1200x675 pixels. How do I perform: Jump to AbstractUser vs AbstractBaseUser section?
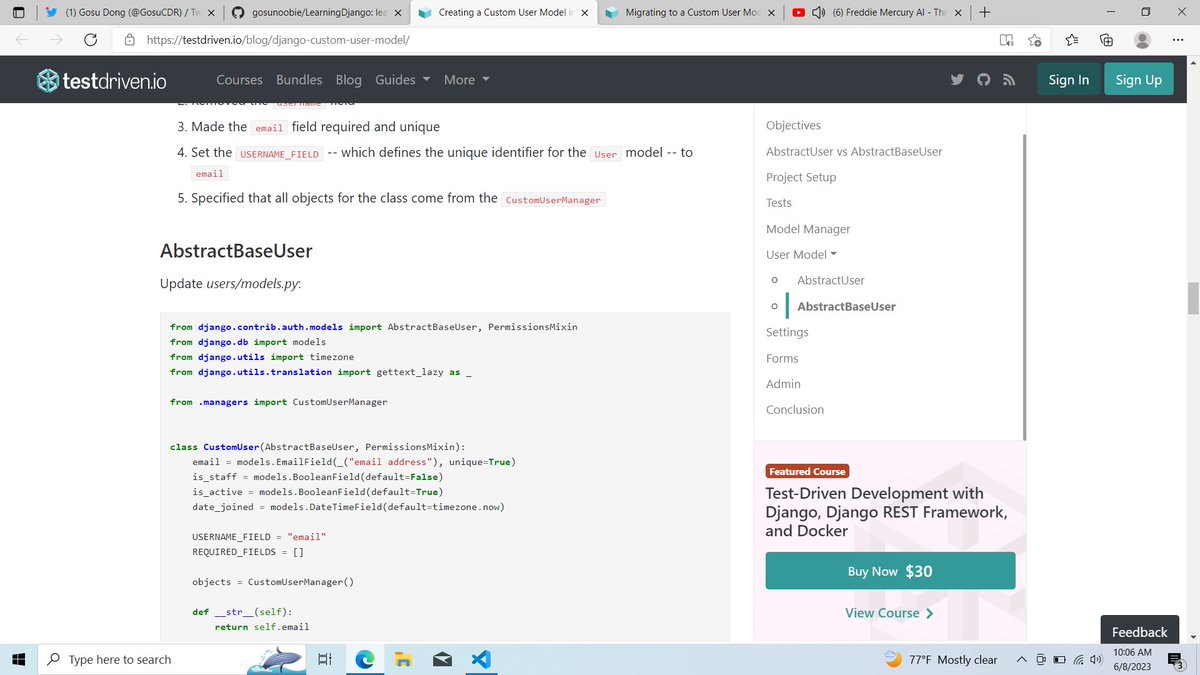pos(854,151)
